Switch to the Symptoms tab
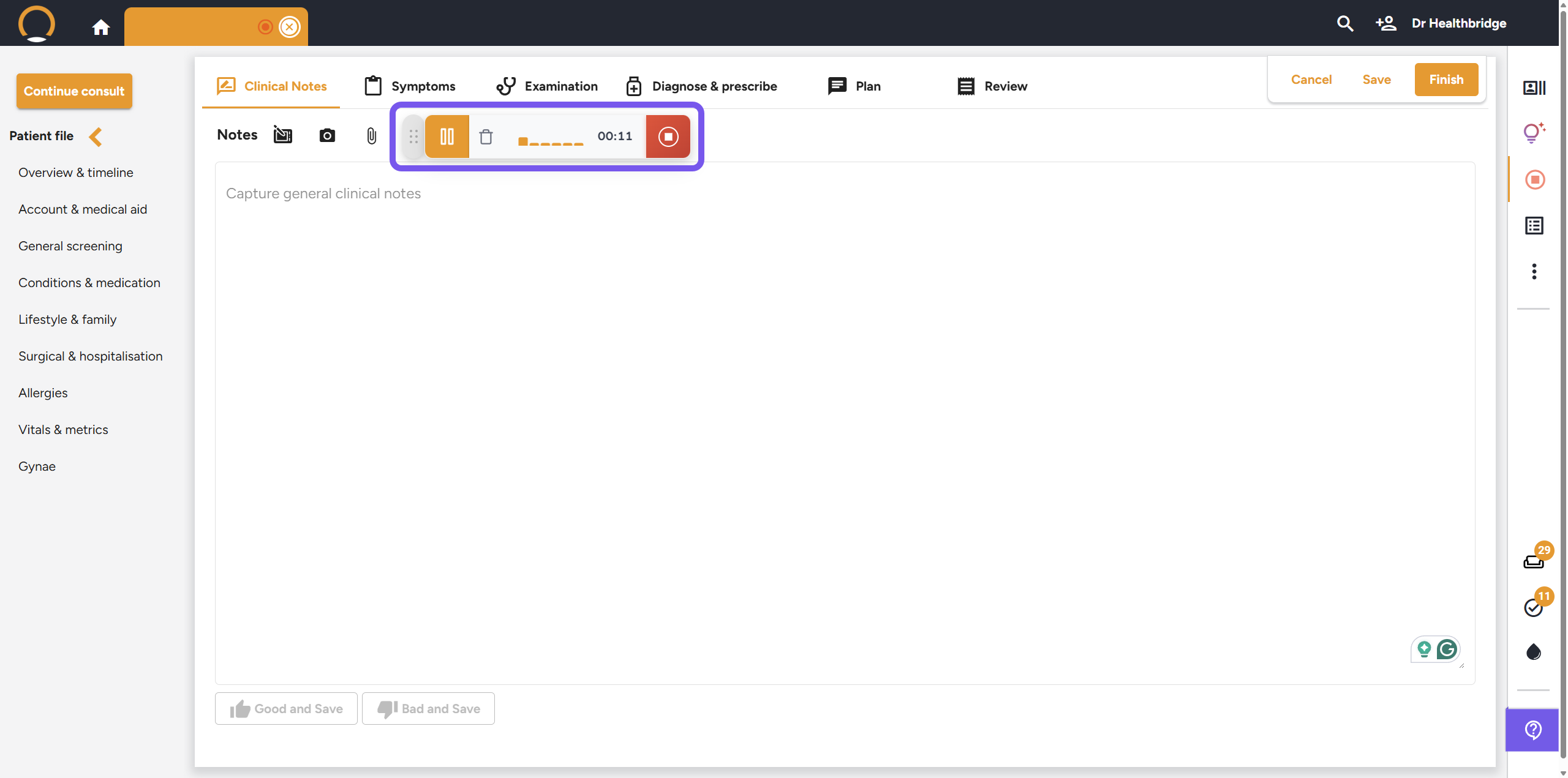Screen dimensions: 1568x778 point(410,86)
